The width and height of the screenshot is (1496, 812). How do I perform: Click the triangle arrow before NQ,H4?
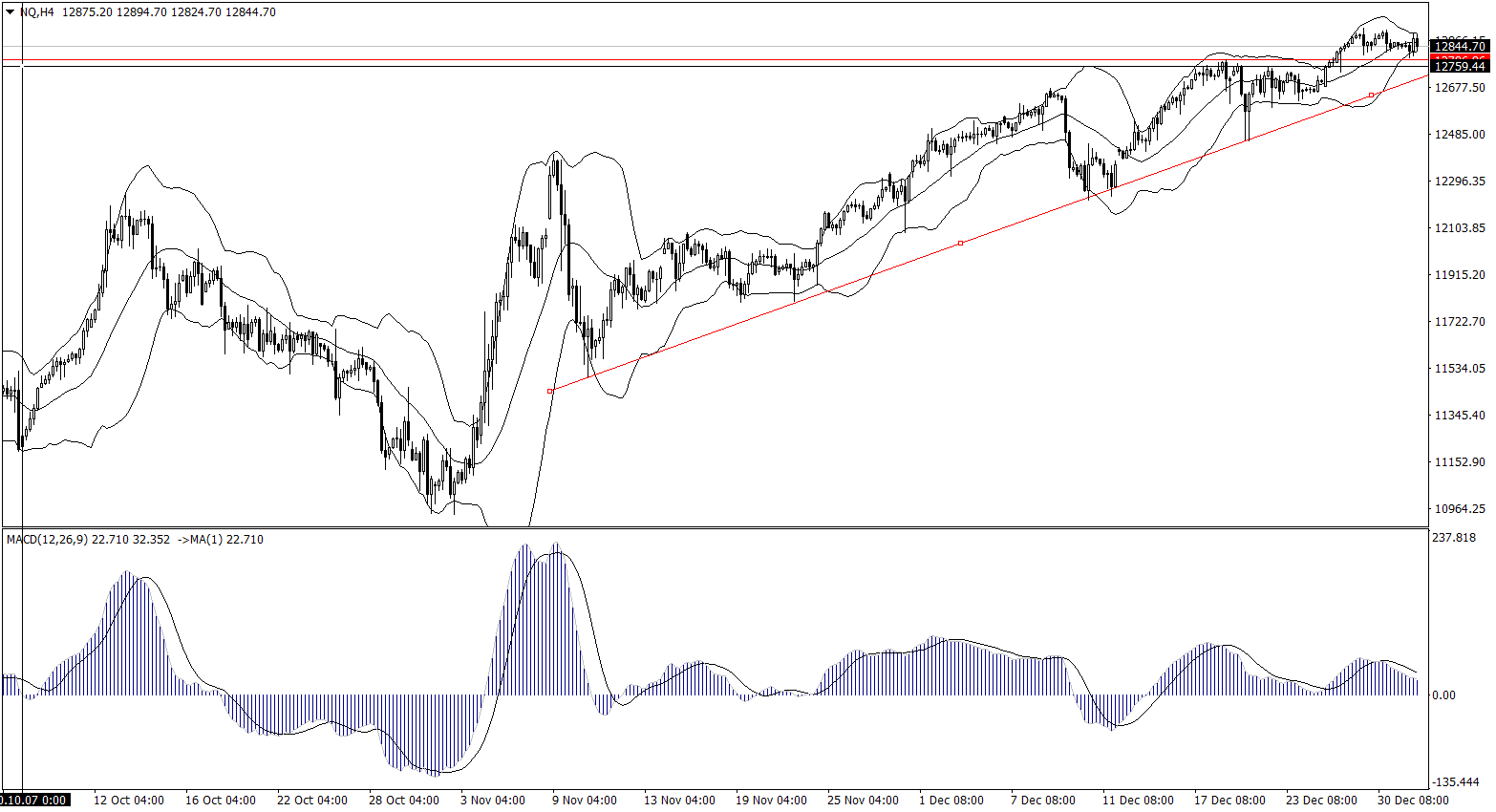pos(11,12)
